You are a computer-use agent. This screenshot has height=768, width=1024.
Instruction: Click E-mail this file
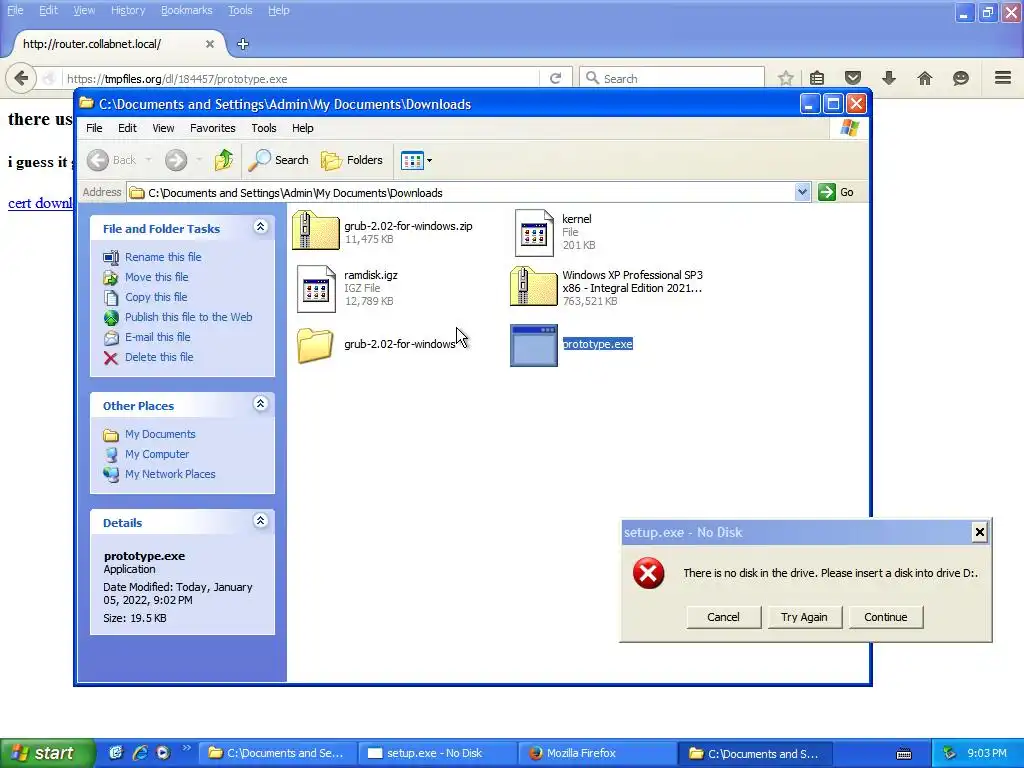(157, 337)
